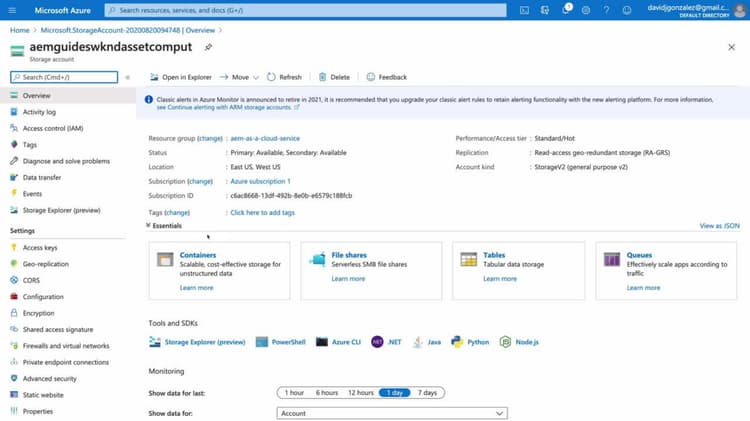
Task: Select the 7 days time range
Action: (x=427, y=393)
